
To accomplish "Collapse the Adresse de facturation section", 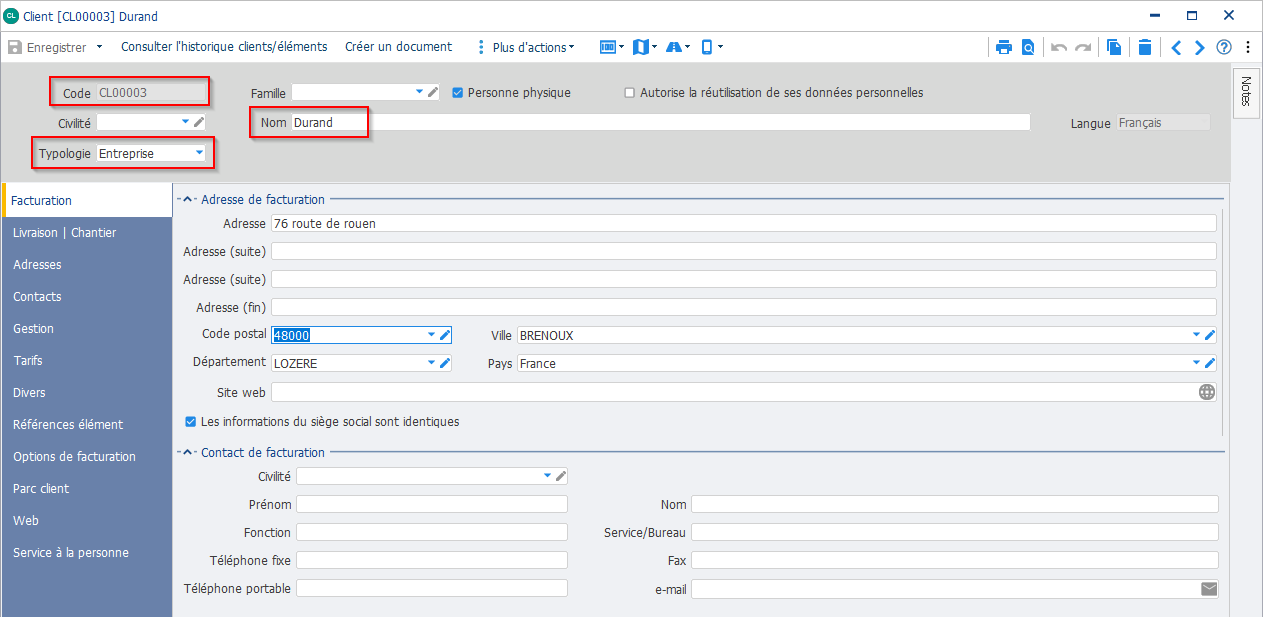I will tap(187, 199).
